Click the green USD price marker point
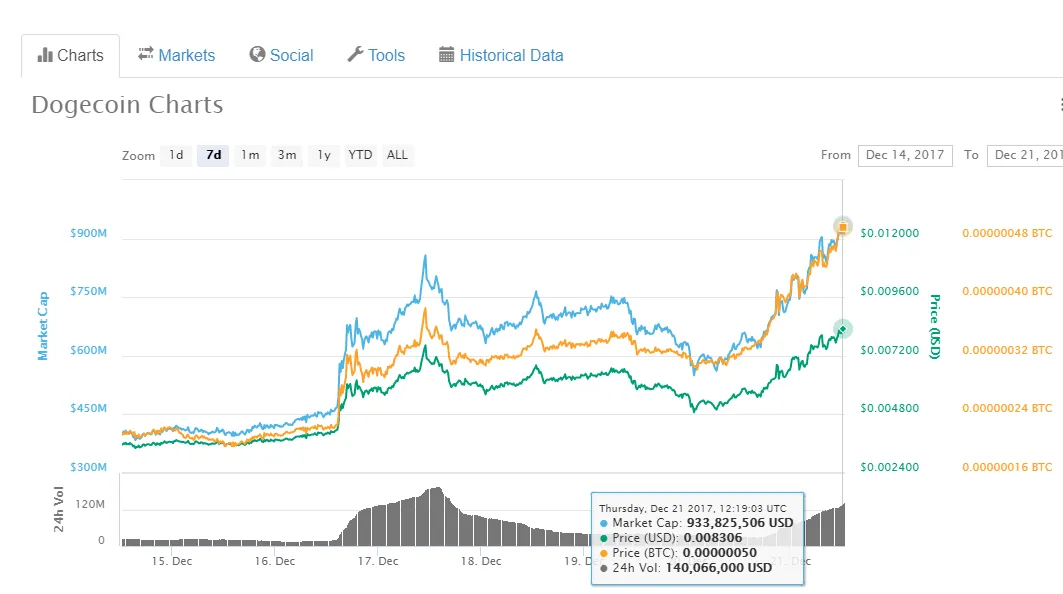This screenshot has width=1063, height=594. pyautogui.click(x=843, y=330)
